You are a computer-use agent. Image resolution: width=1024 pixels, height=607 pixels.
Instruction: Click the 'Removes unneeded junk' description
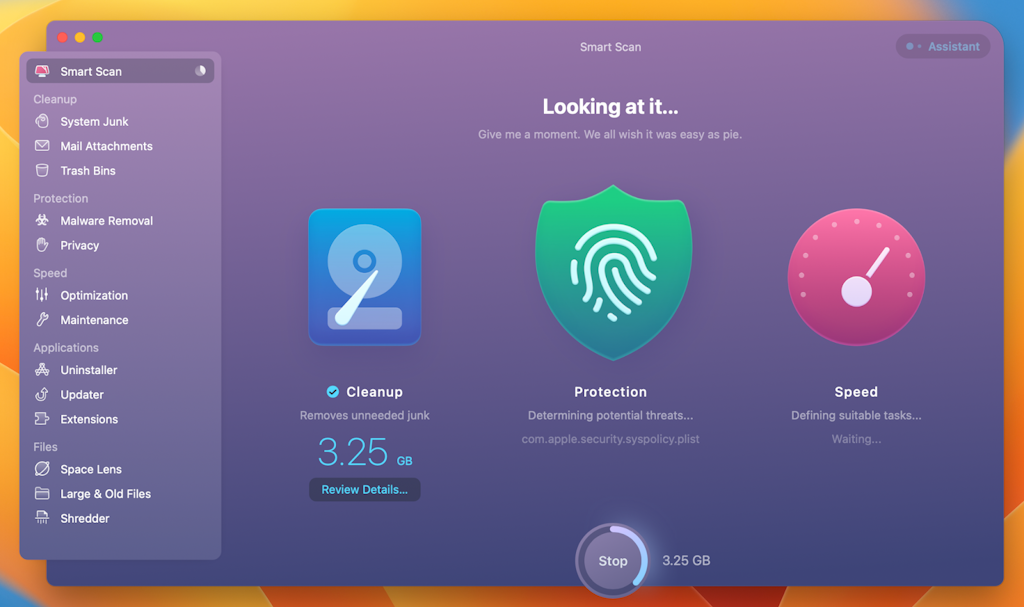(364, 416)
